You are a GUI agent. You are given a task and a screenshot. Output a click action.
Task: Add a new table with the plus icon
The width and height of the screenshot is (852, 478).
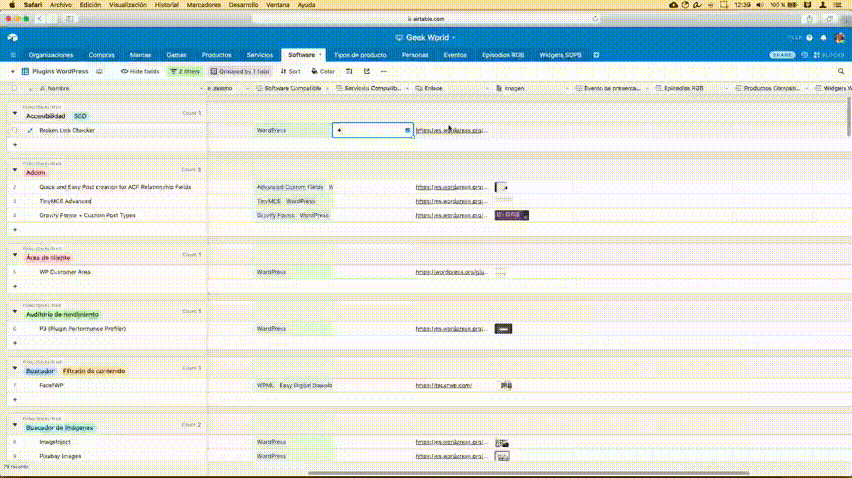click(x=596, y=55)
